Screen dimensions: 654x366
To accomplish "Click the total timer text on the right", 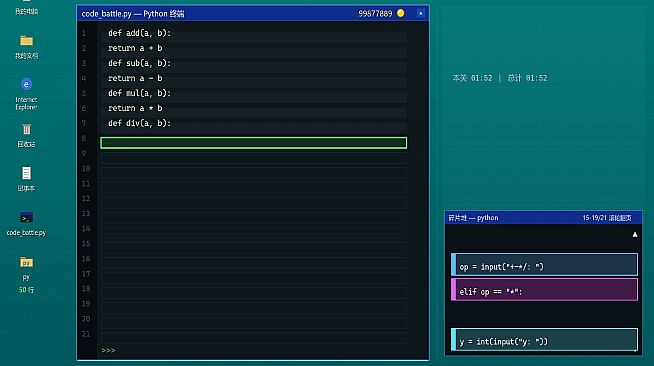I will (527, 78).
